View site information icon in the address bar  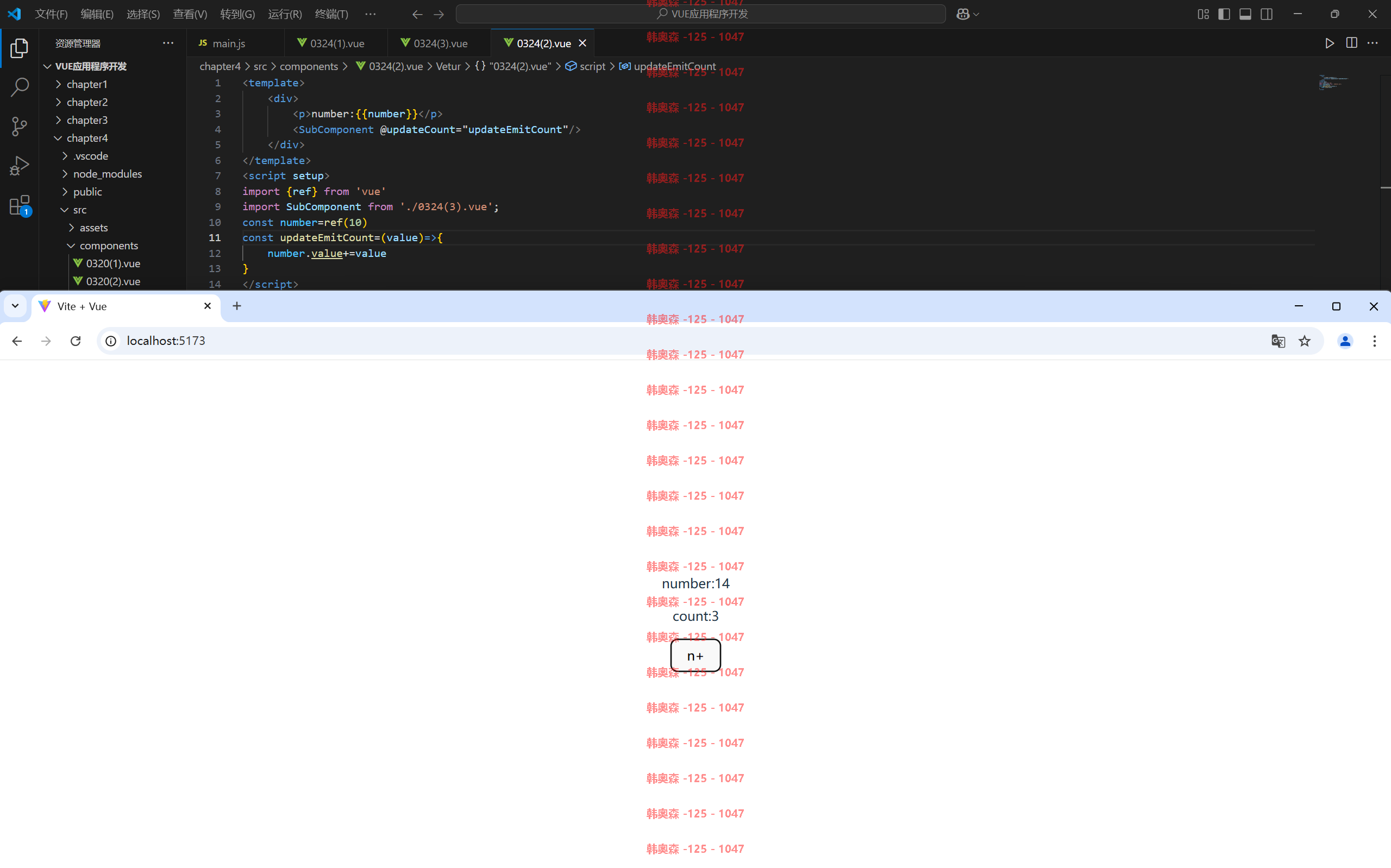111,341
